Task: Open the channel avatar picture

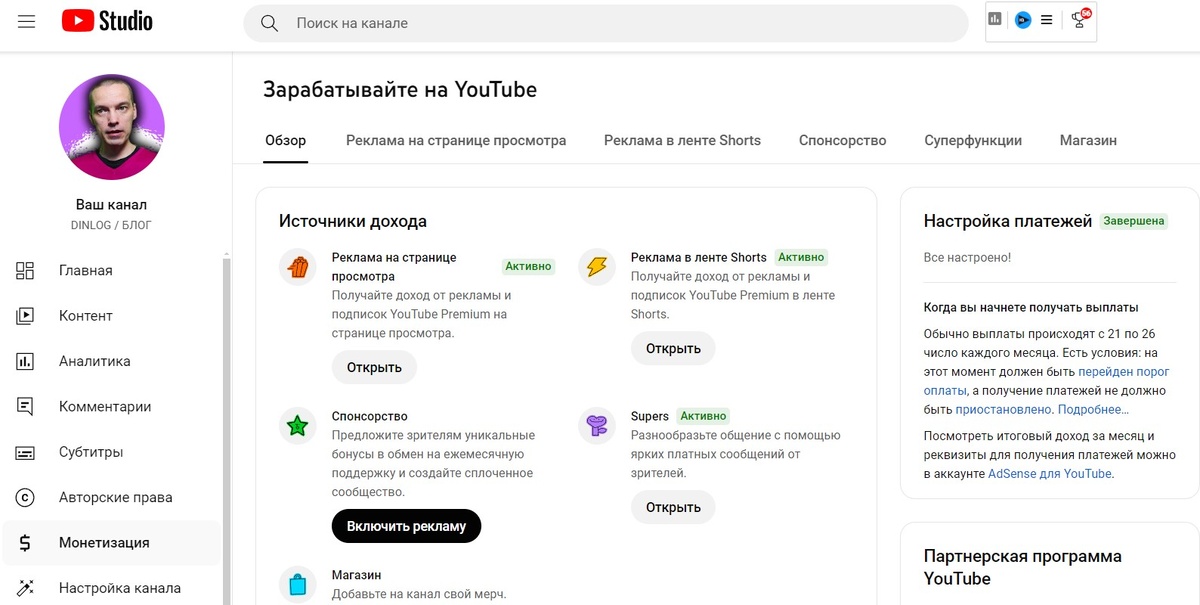Action: tap(112, 127)
